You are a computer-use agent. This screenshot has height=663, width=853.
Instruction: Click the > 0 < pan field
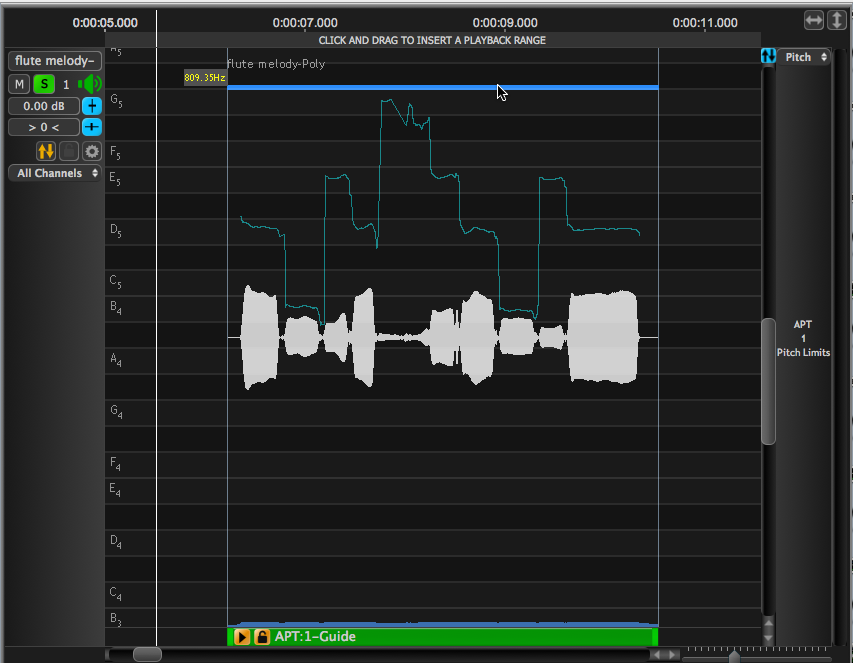point(44,127)
